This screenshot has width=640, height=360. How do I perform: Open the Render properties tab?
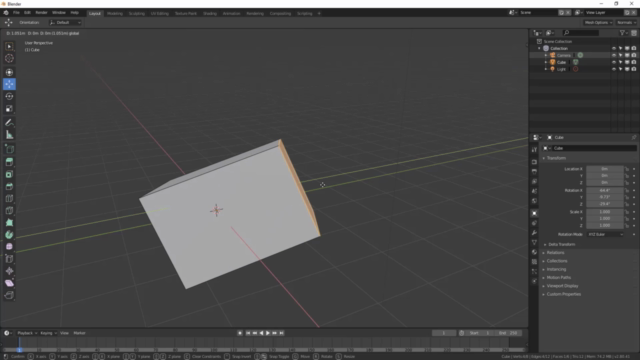[x=534, y=162]
